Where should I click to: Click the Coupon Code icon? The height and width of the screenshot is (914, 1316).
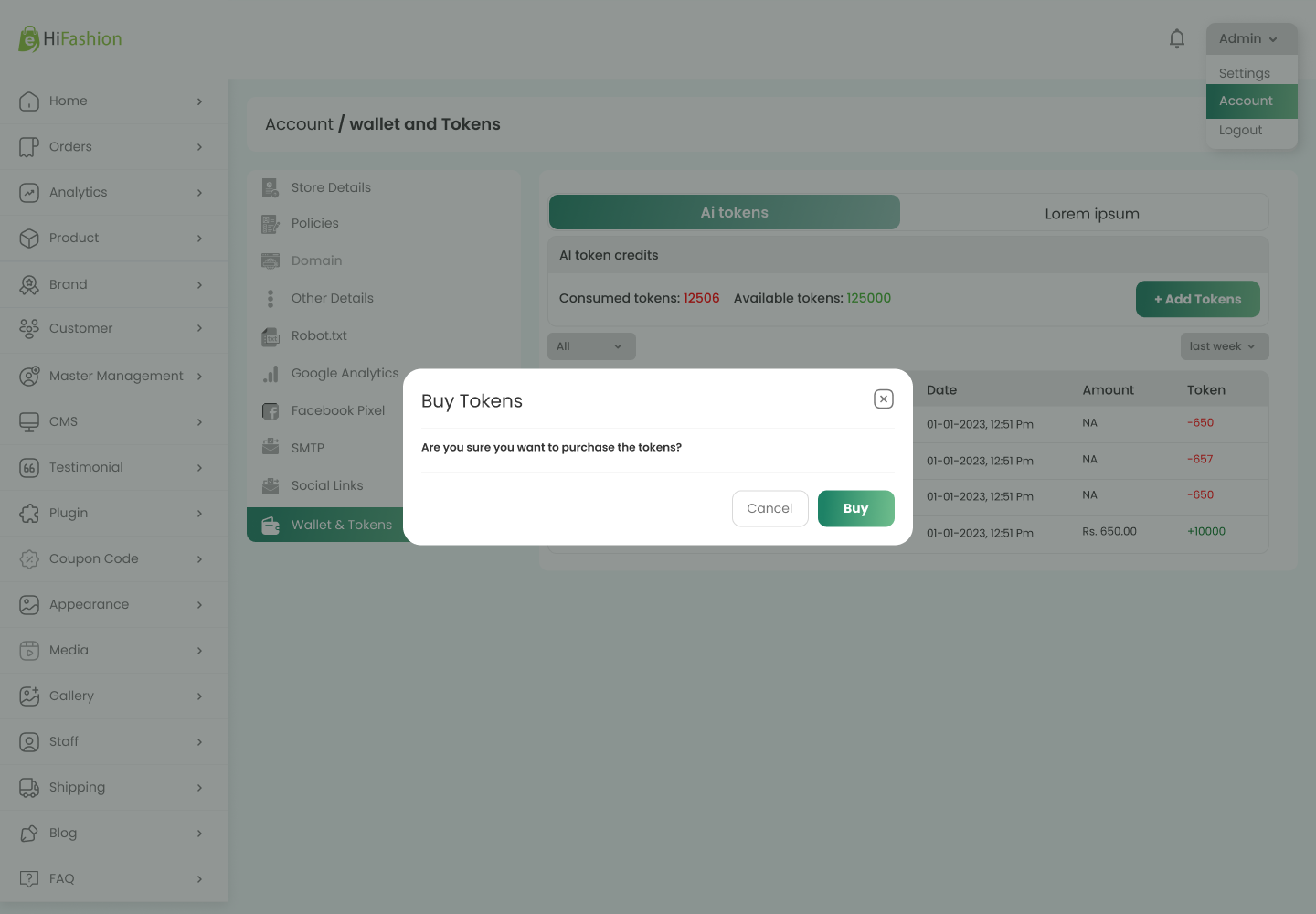point(29,558)
